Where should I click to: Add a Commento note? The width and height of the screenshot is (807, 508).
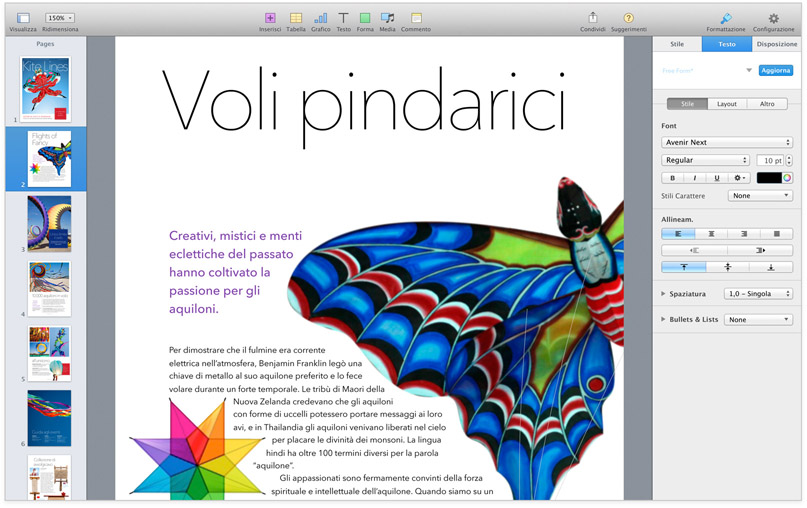click(416, 19)
